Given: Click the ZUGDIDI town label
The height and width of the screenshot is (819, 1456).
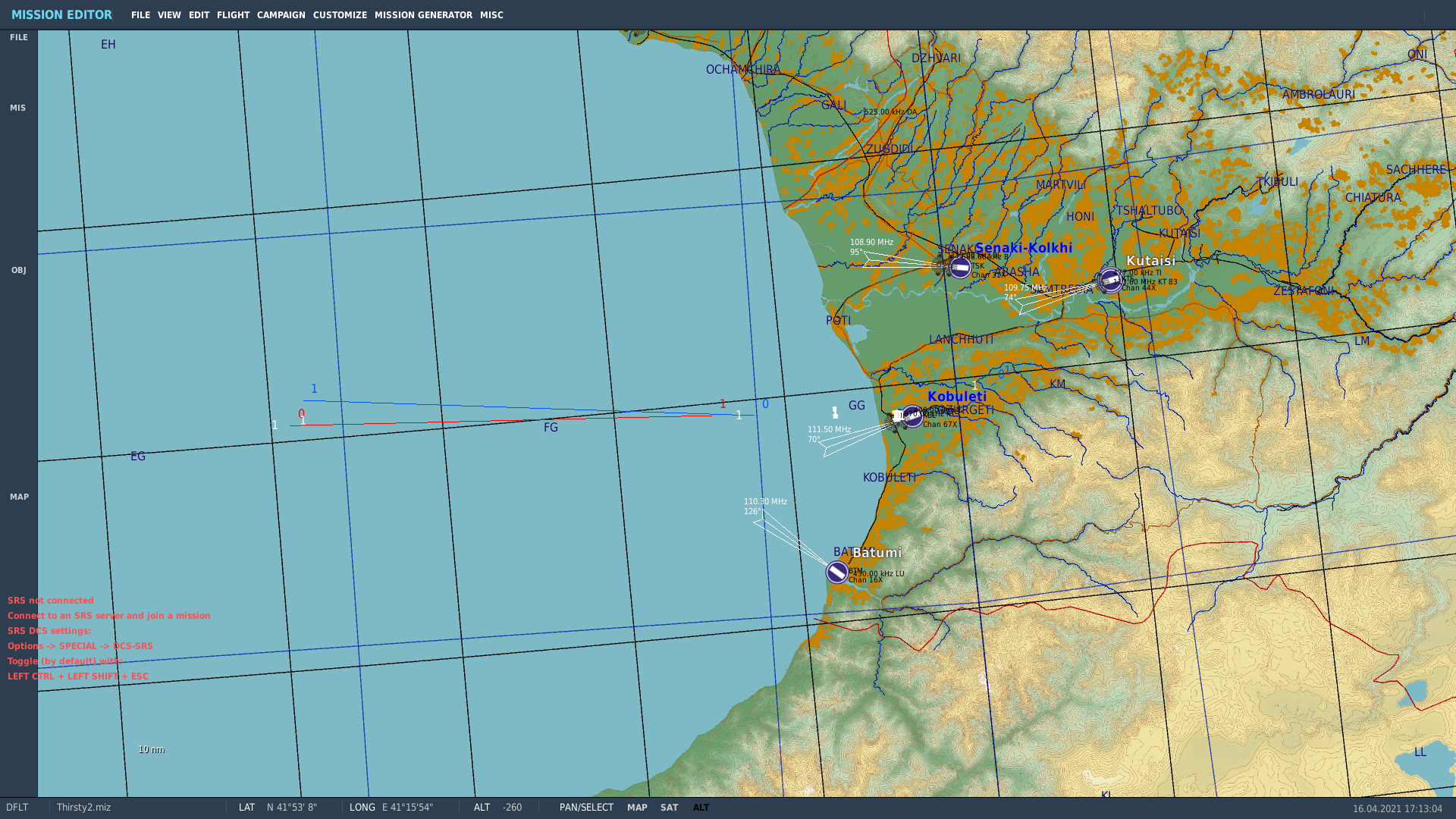Looking at the screenshot, I should 890,149.
